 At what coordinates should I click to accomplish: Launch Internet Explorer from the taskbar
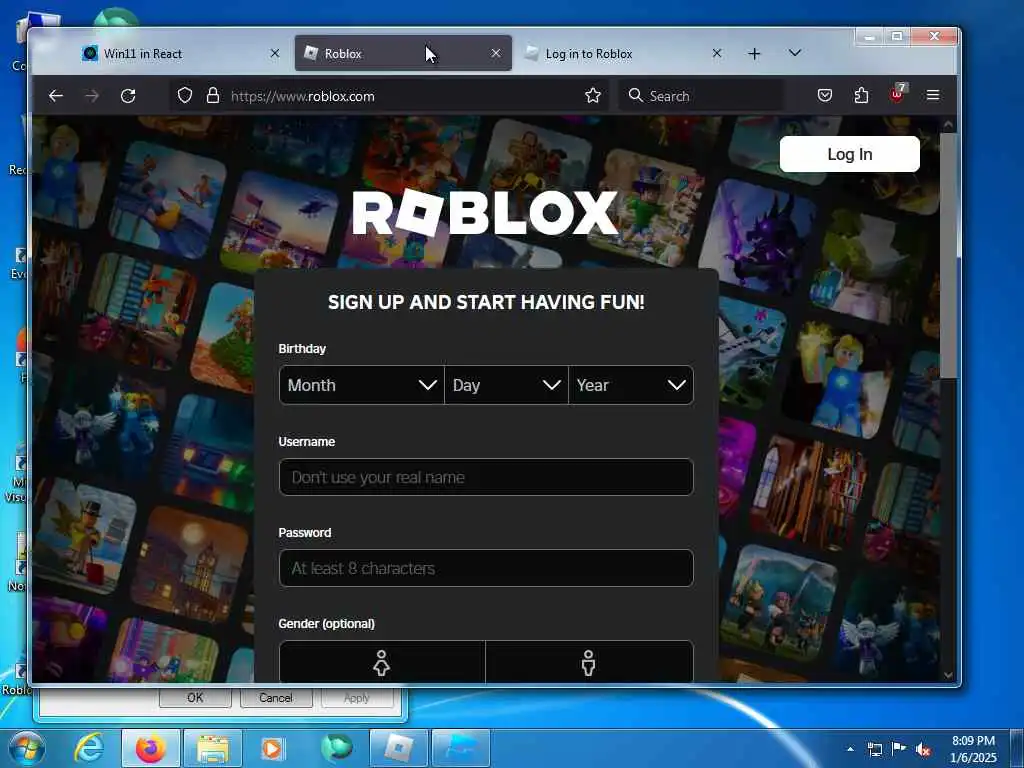[x=88, y=748]
